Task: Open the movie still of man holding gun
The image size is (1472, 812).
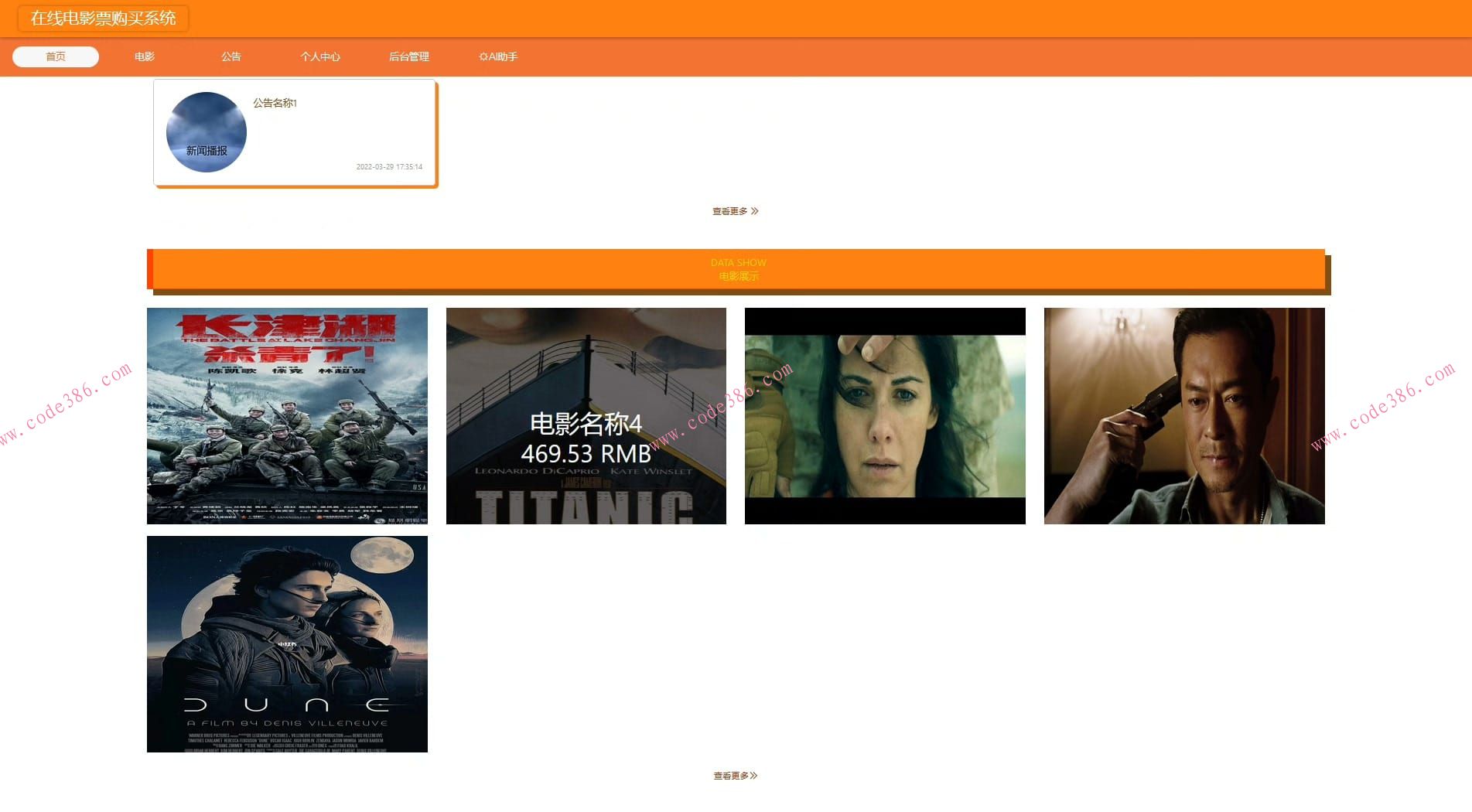Action: (1184, 416)
